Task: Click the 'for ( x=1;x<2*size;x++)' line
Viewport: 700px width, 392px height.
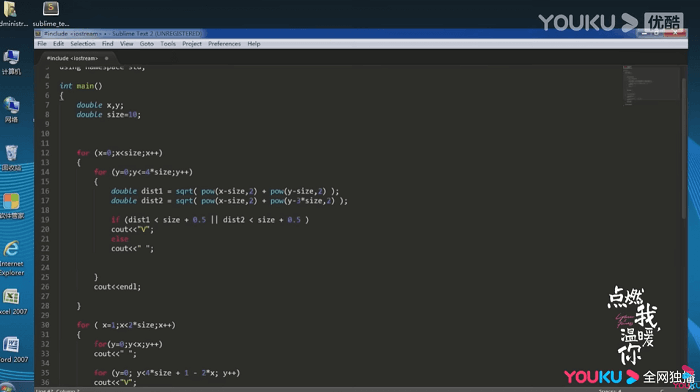Action: tap(126, 325)
